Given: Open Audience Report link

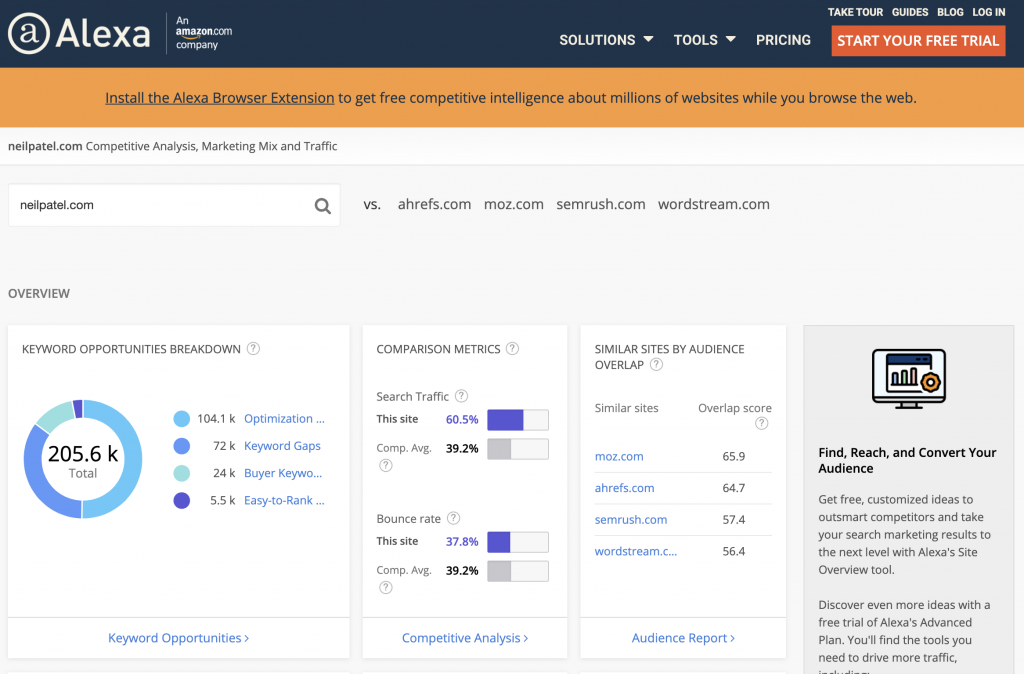Looking at the screenshot, I should [683, 638].
